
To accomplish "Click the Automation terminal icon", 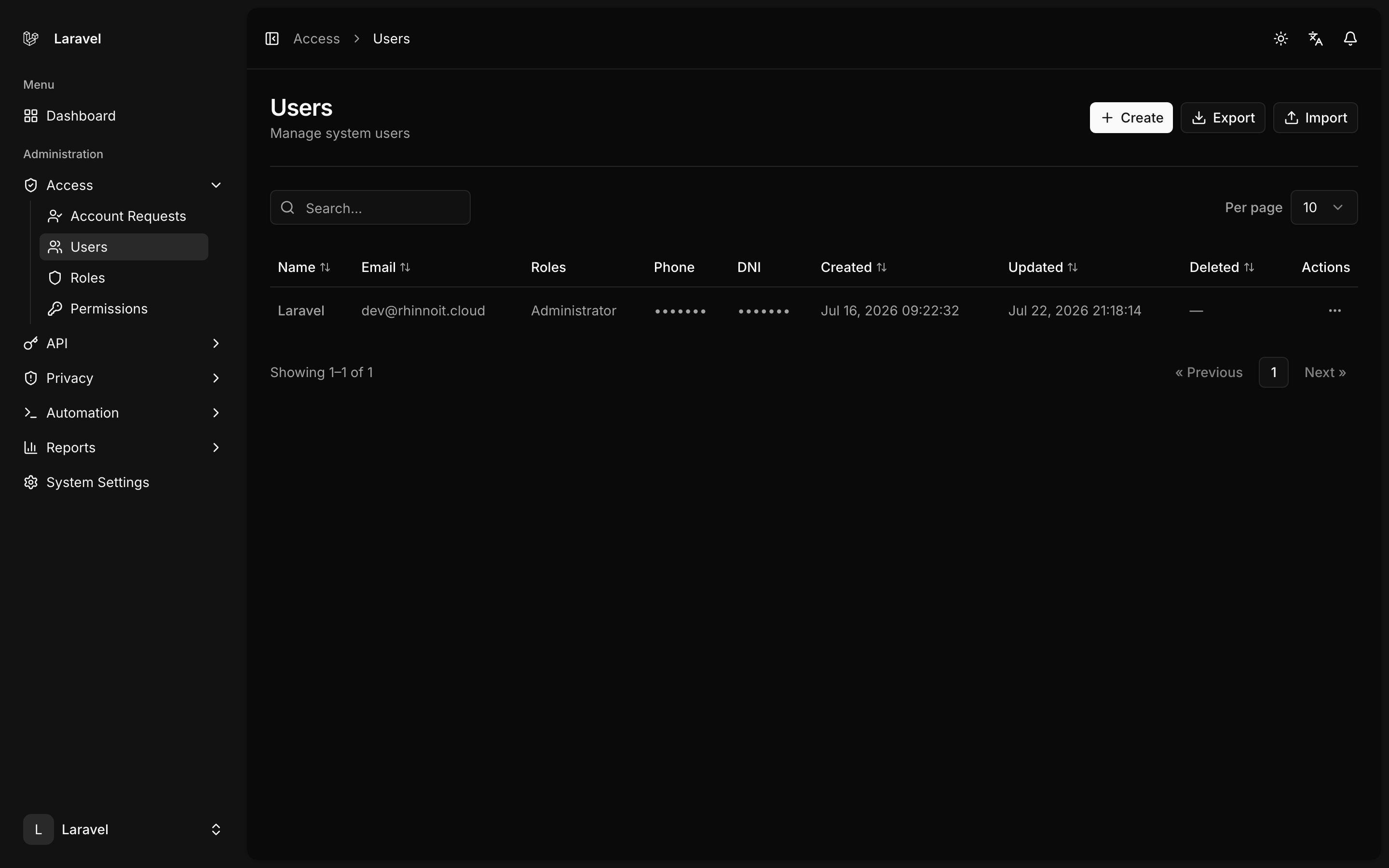I will pyautogui.click(x=31, y=413).
